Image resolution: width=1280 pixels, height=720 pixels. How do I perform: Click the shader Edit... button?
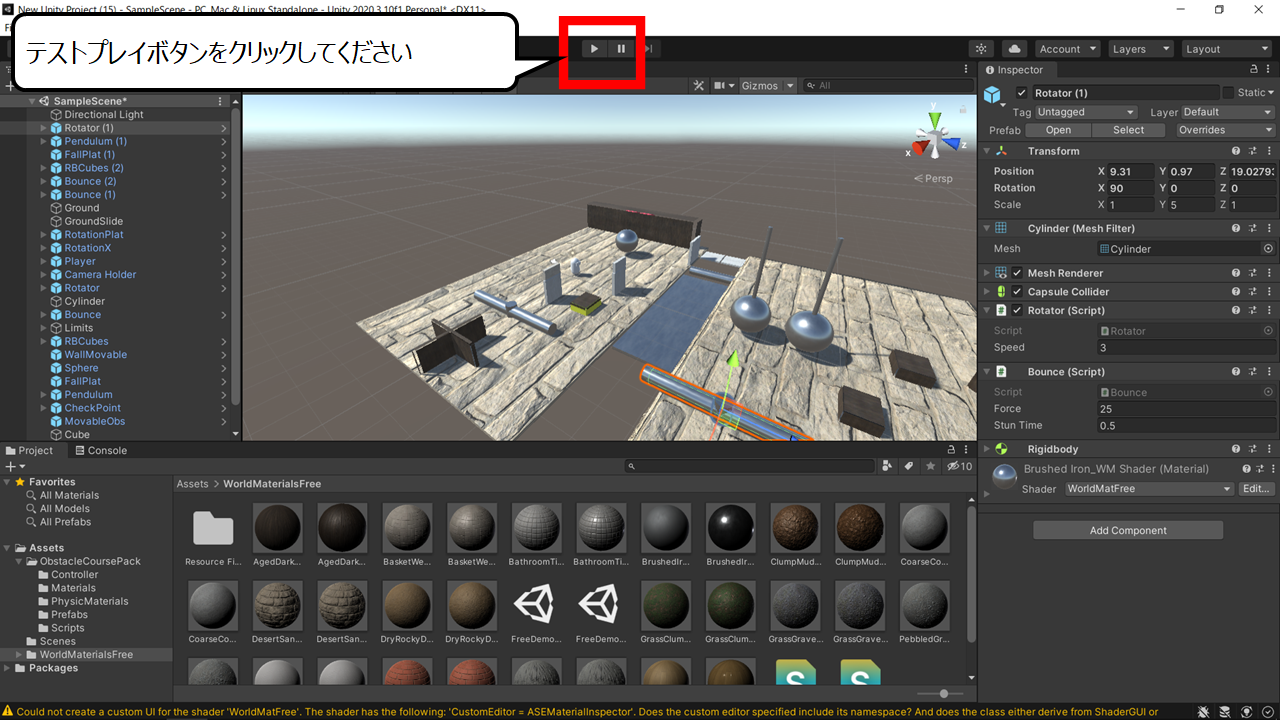[1257, 489]
